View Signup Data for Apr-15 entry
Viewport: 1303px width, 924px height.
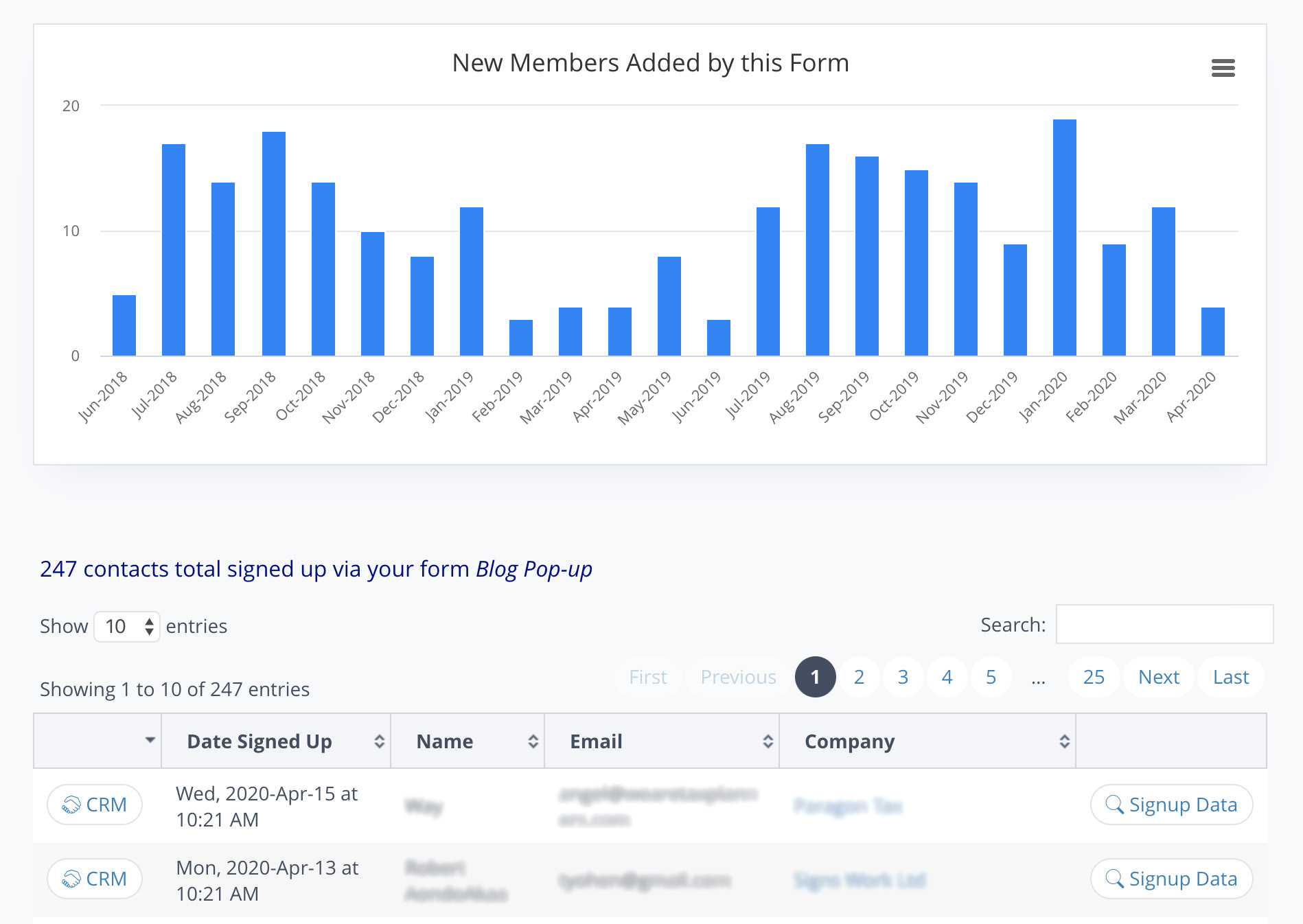pos(1171,805)
